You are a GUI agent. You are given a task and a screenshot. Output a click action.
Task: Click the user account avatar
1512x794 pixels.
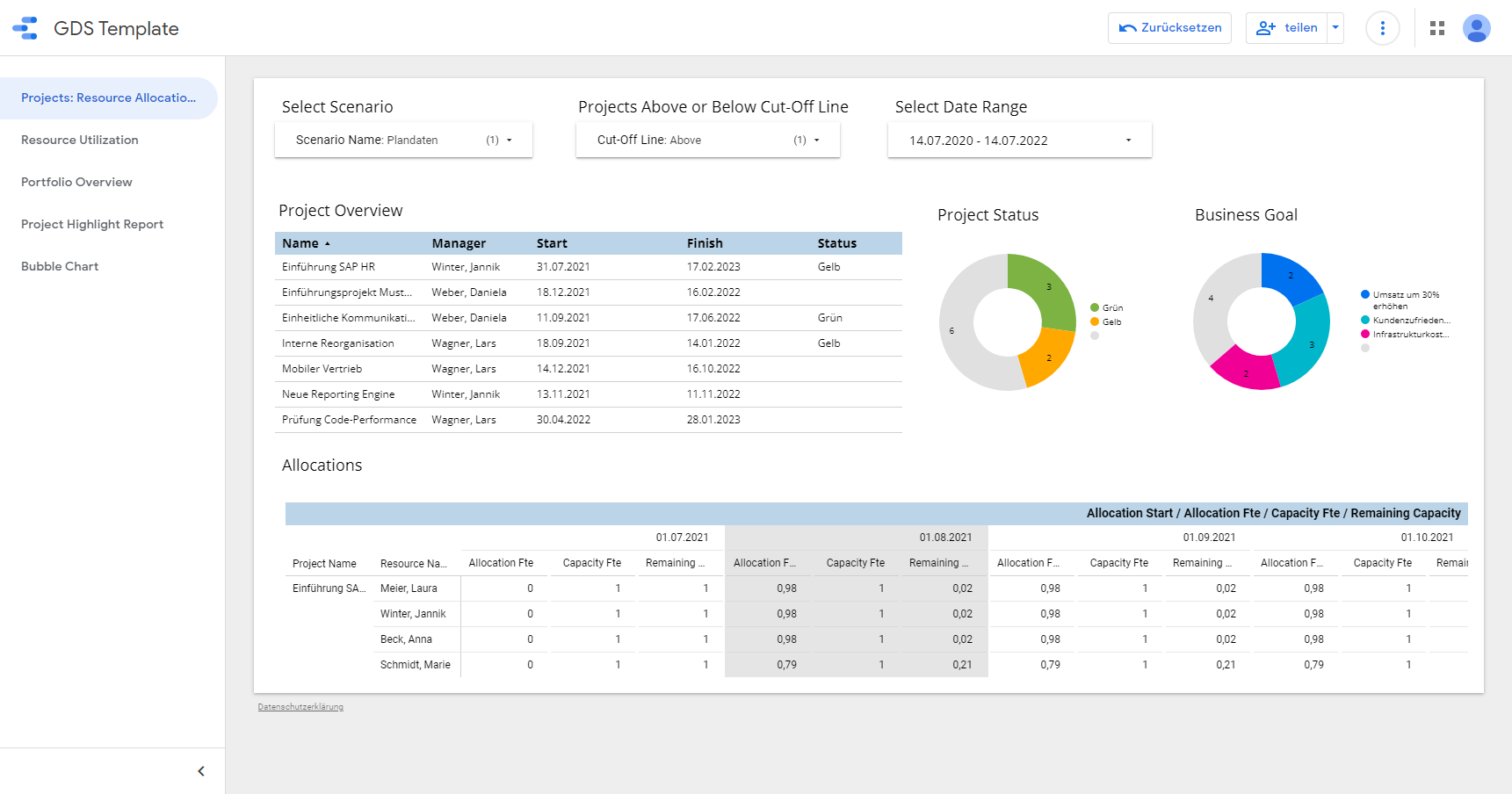pos(1476,28)
